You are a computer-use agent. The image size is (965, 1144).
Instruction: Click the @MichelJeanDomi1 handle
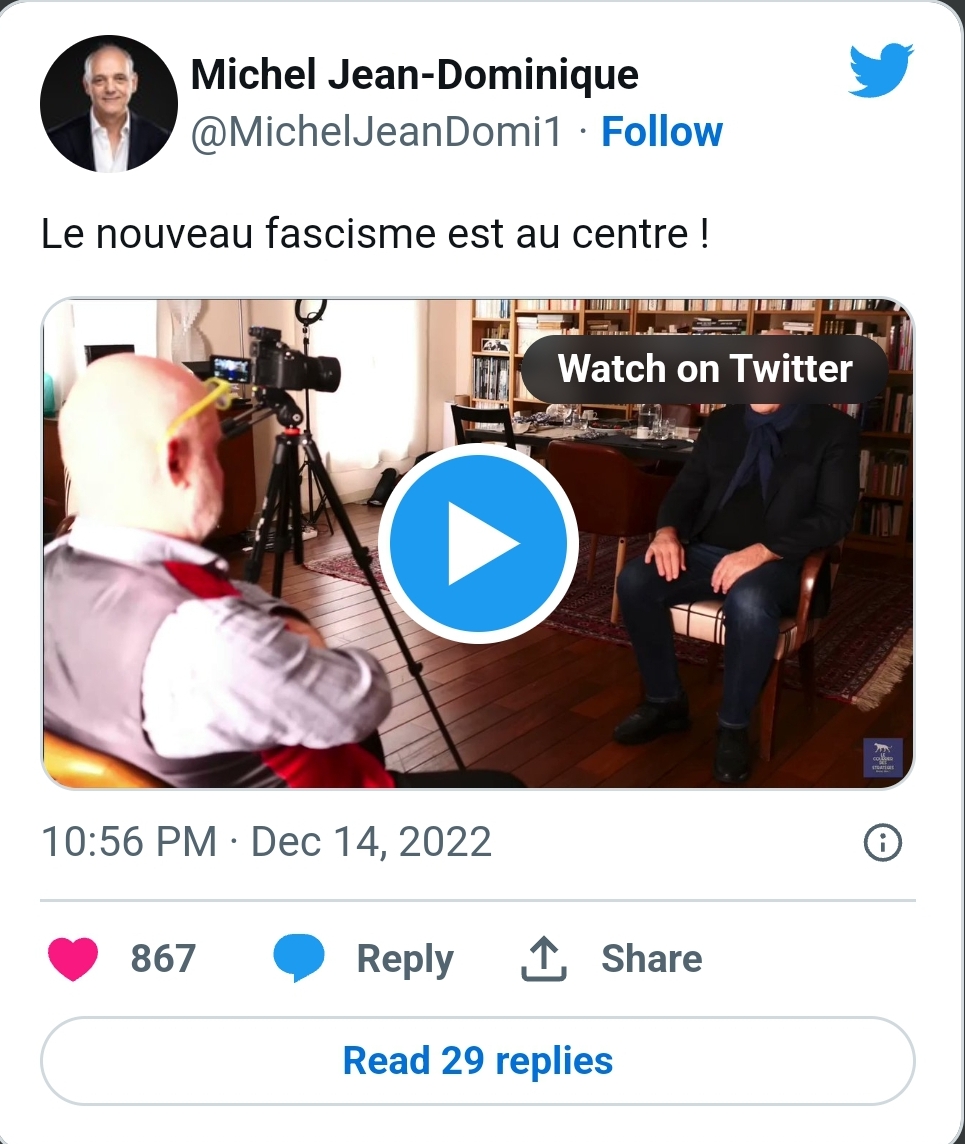377,133
